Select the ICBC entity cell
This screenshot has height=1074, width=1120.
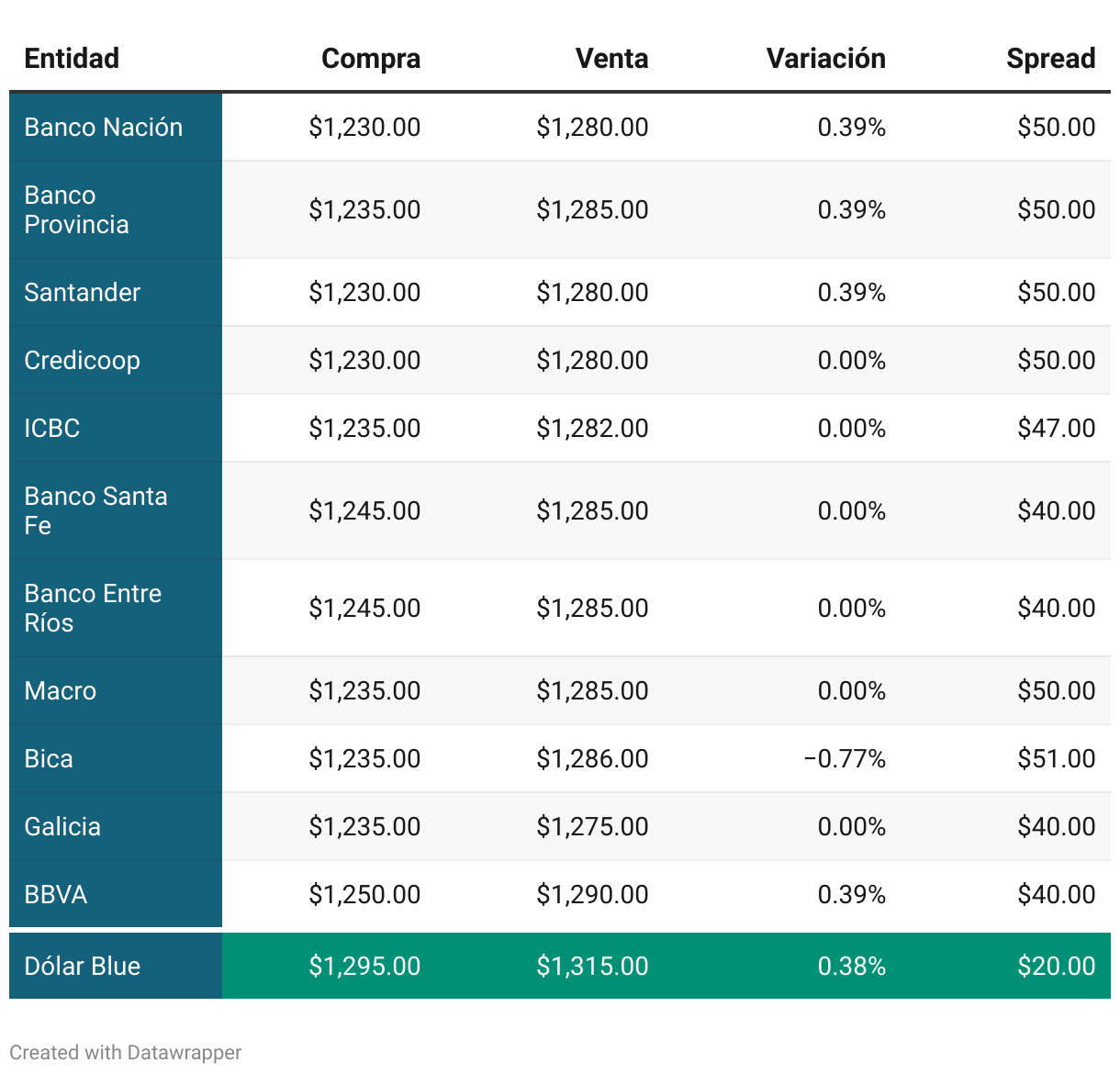click(x=52, y=429)
